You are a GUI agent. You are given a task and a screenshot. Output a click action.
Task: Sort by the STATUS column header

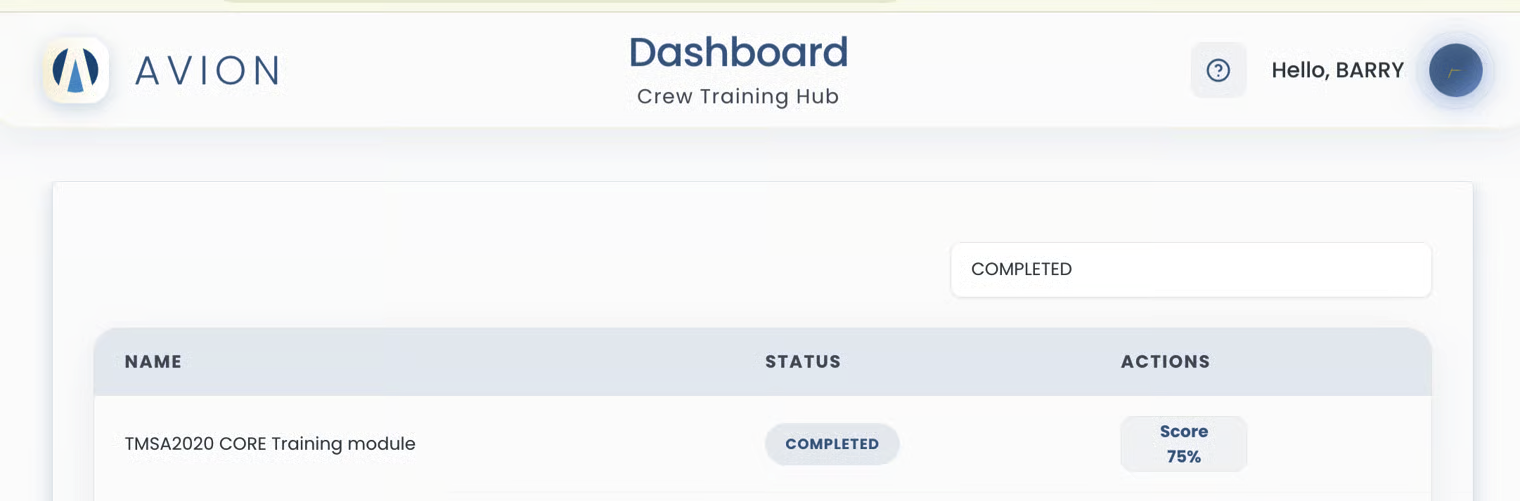click(803, 362)
